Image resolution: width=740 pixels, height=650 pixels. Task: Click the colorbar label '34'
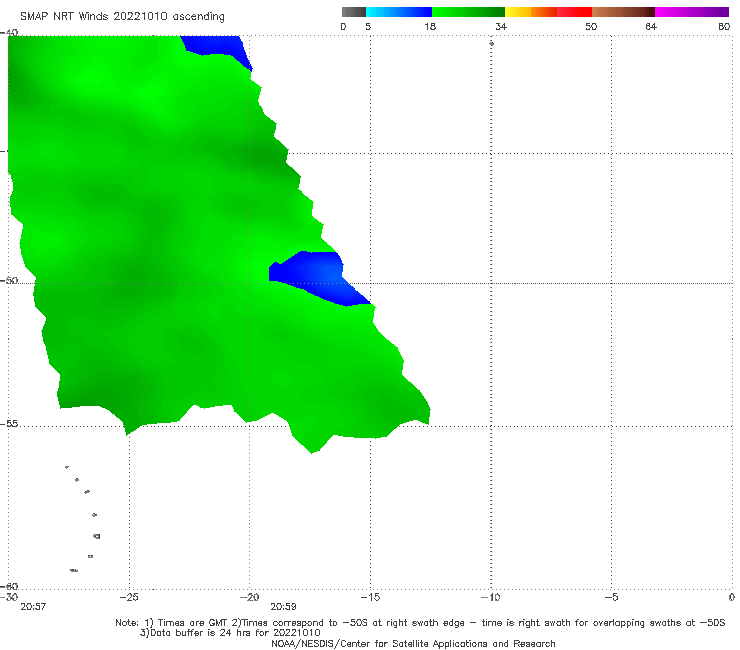[501, 26]
